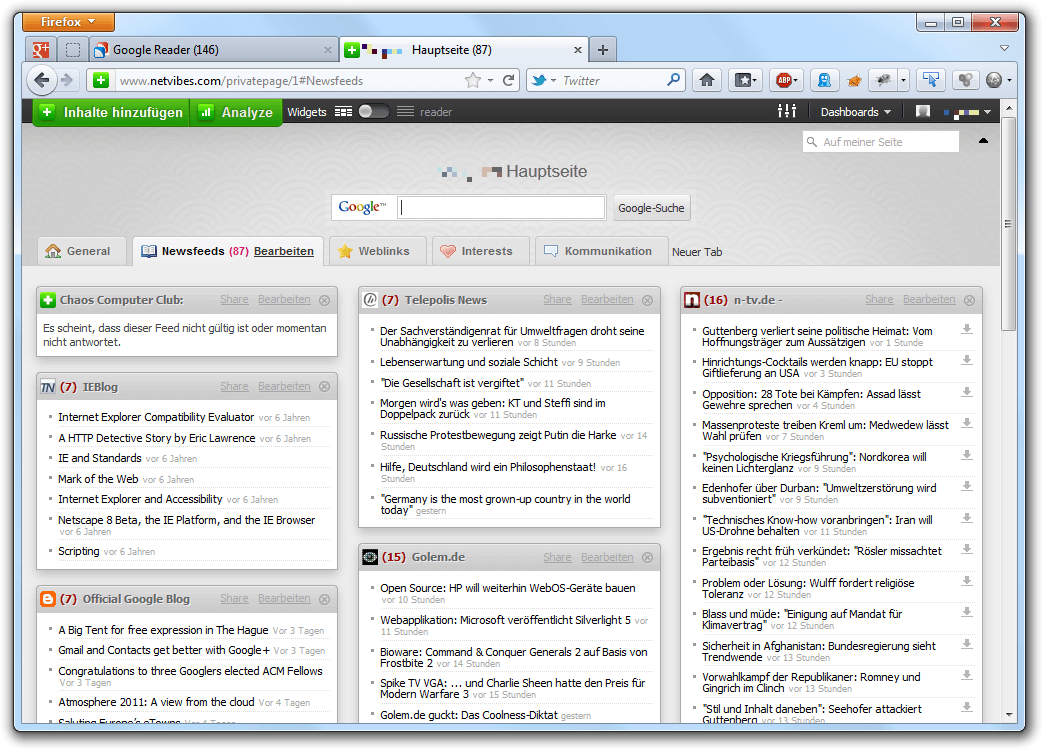This screenshot has height=751, width=1044.
Task: Click Bearbeiten link on Newsfeeds tab
Action: pos(284,251)
